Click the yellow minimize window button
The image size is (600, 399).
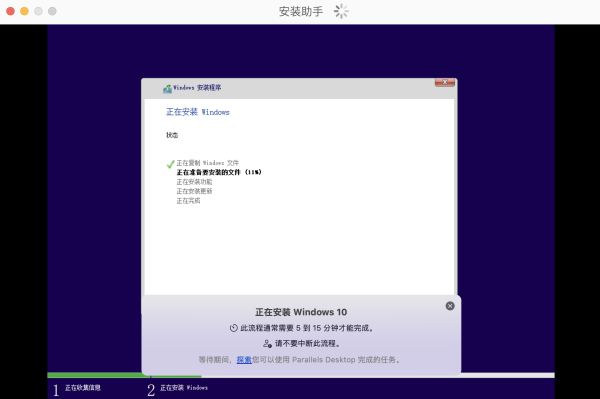[24, 11]
